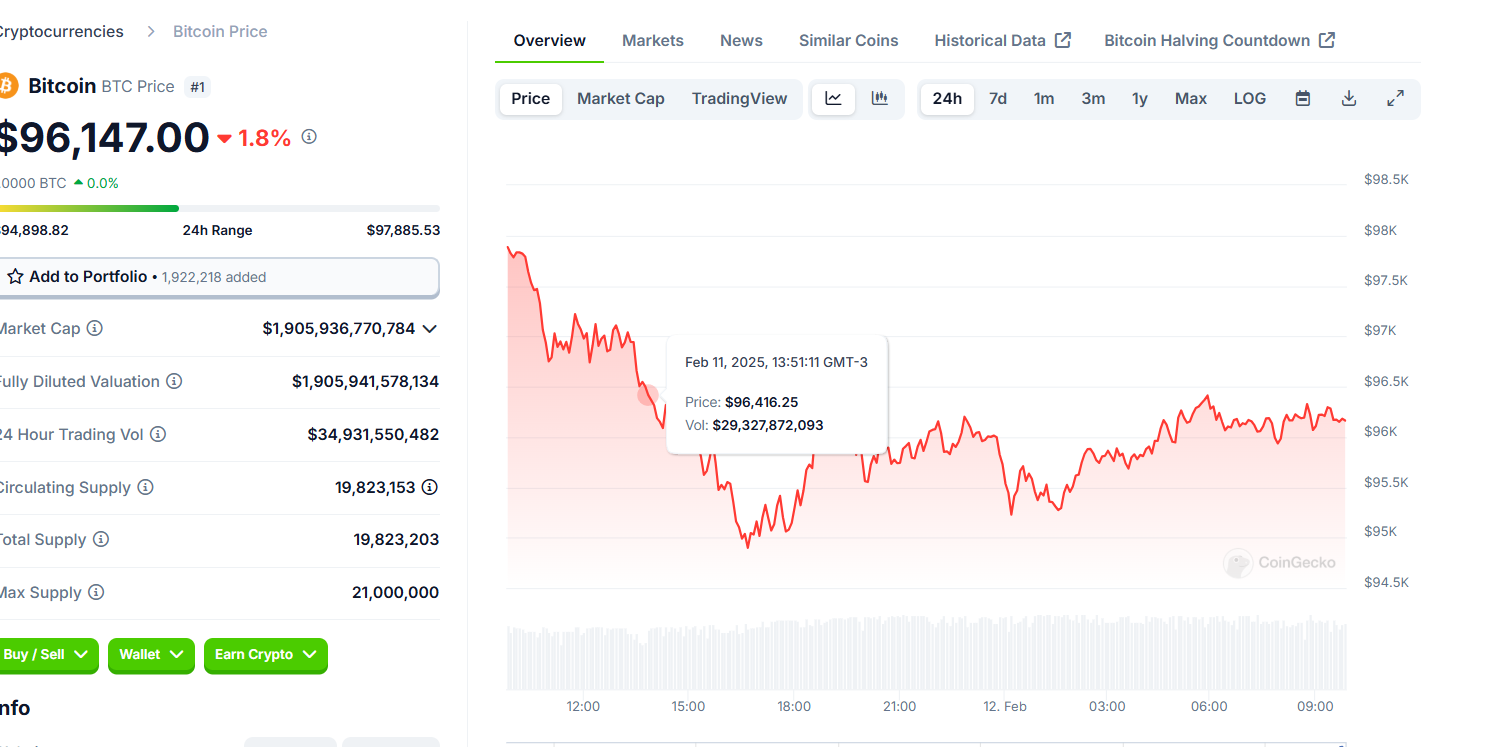Click info icon next to 1.8% change
Screen dimensions: 1485x747
(x=309, y=136)
